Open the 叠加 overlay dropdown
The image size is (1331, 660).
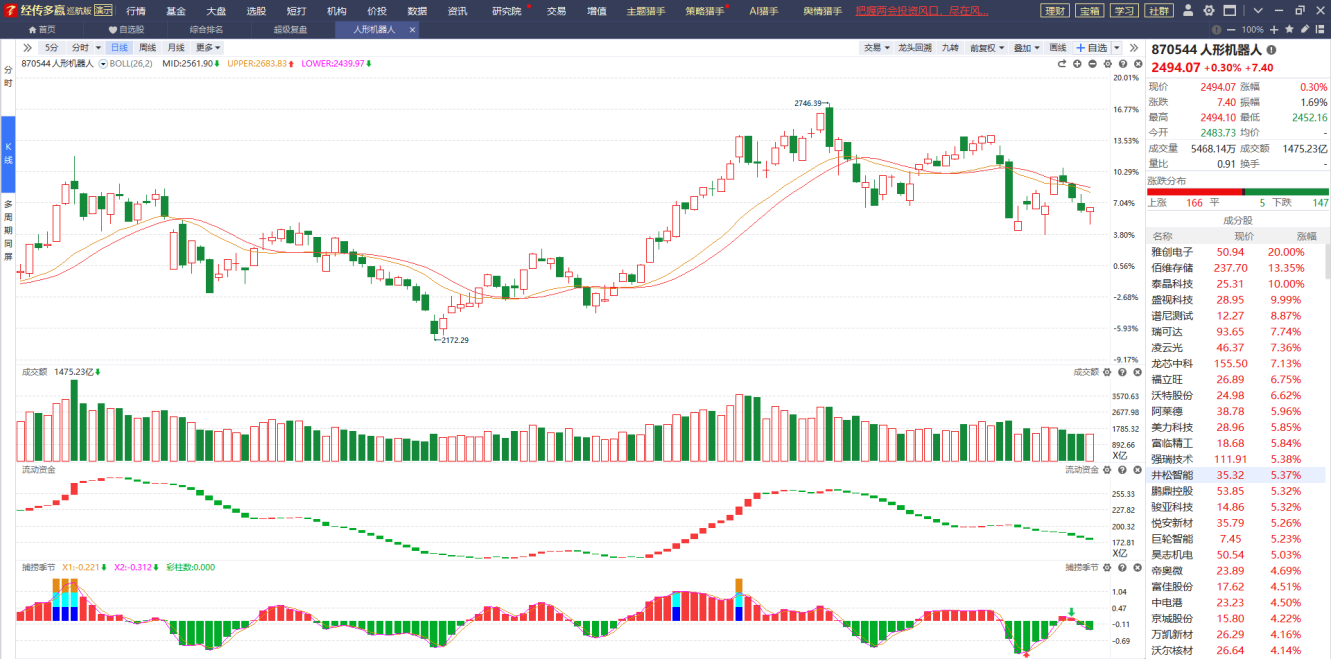pos(1025,48)
